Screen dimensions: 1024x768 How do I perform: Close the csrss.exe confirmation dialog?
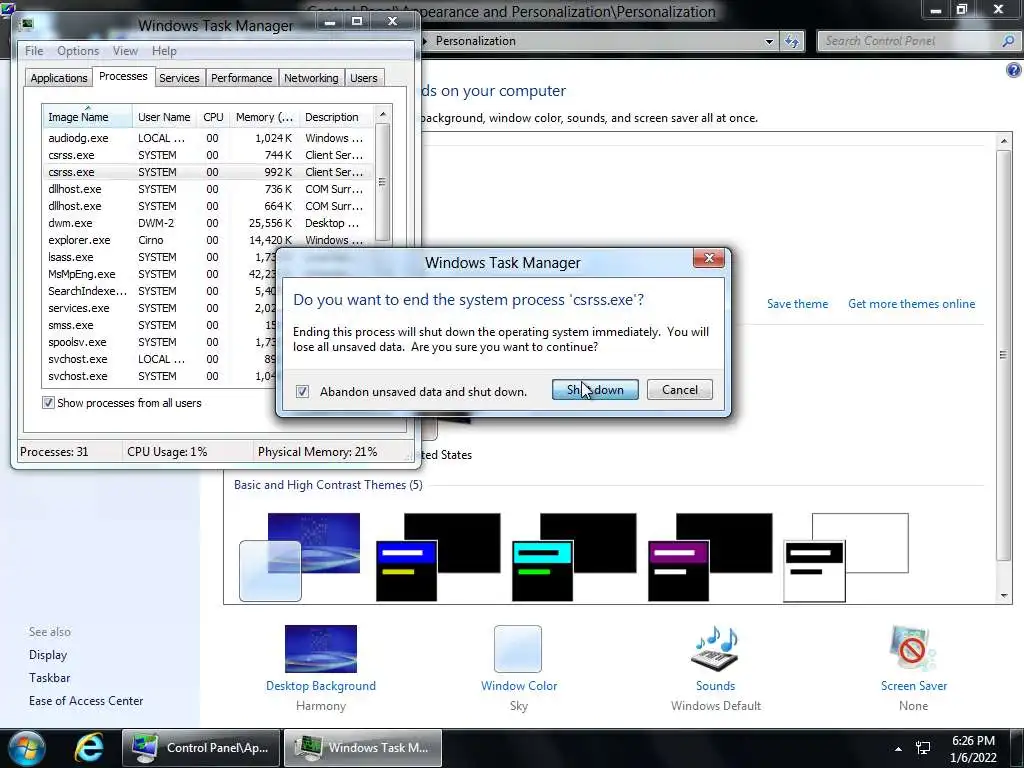tap(709, 258)
